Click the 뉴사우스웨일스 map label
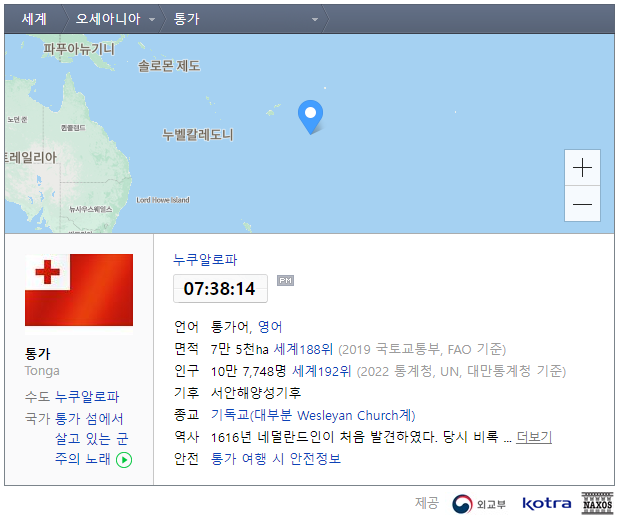618x522 pixels. [x=91, y=209]
